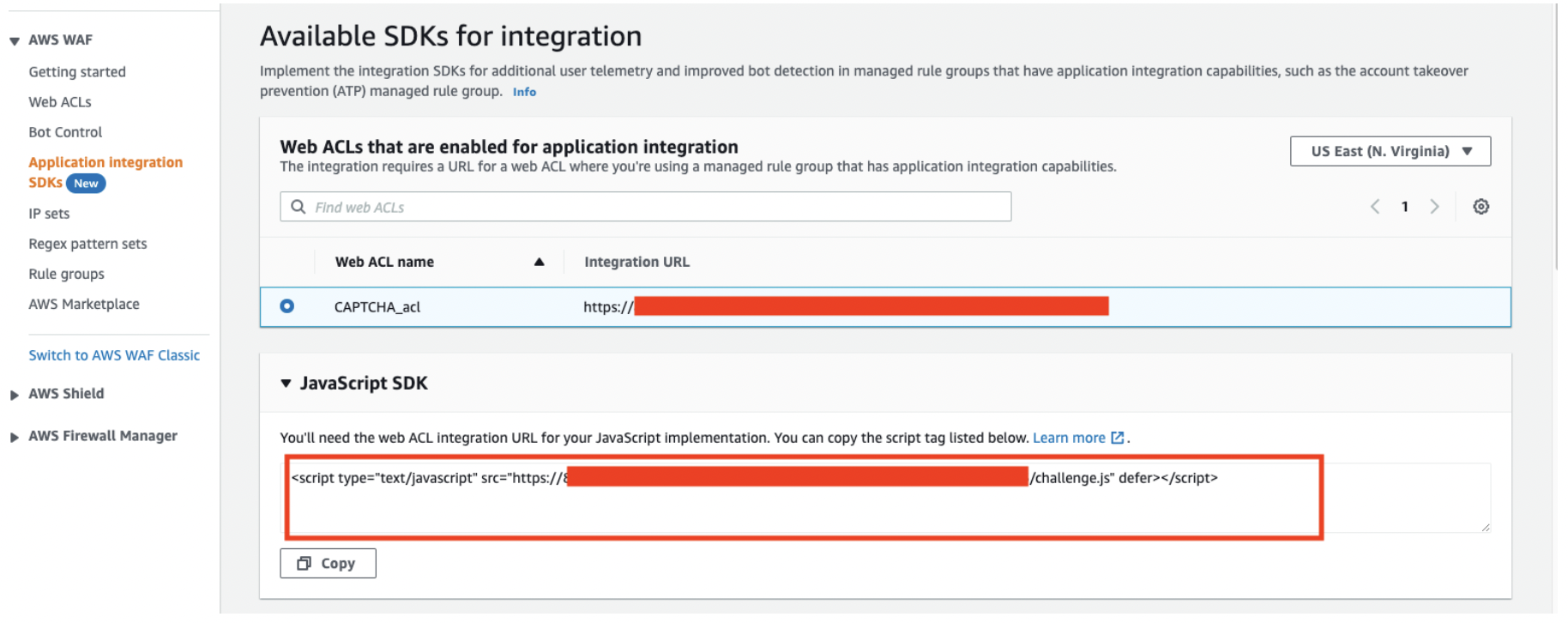This screenshot has height=623, width=1568.
Task: Collapse the JavaScript SDK section
Action: (286, 384)
